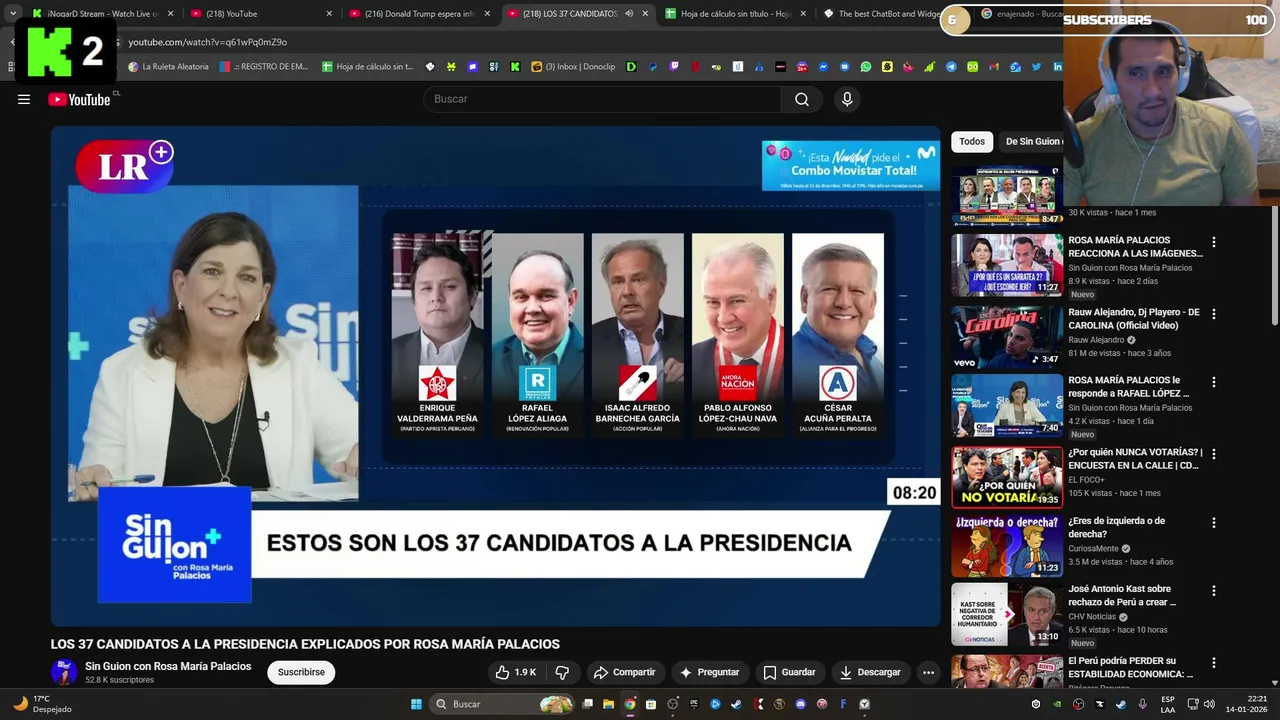
Task: Select the De Sin Guion filter chip
Action: 1033,142
